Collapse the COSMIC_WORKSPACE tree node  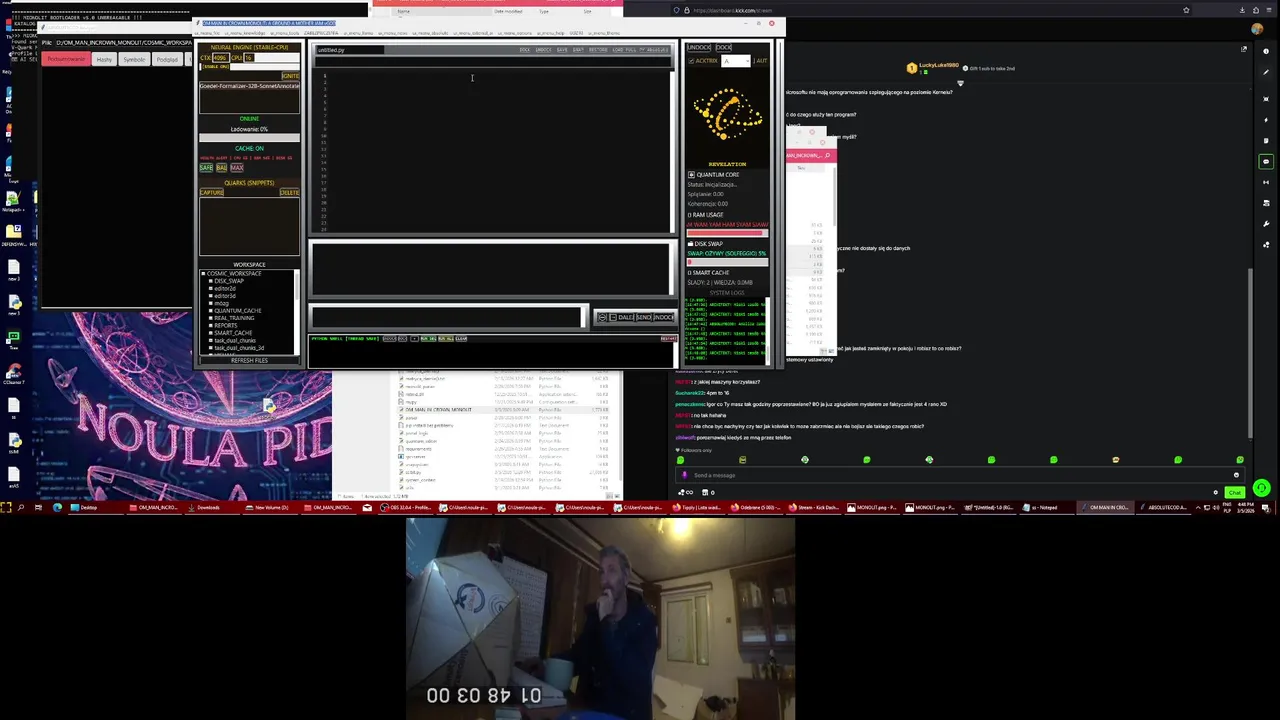[203, 274]
